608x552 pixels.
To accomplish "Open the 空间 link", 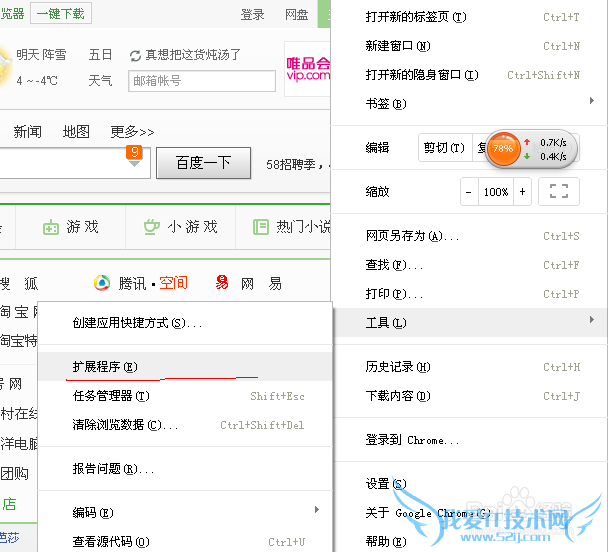I will point(173,283).
